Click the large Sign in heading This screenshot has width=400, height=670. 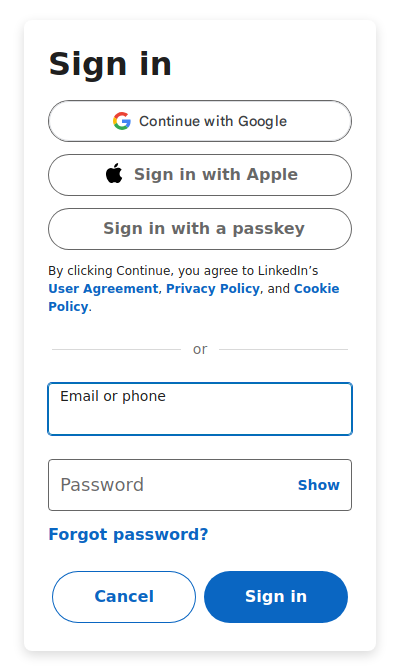point(110,65)
